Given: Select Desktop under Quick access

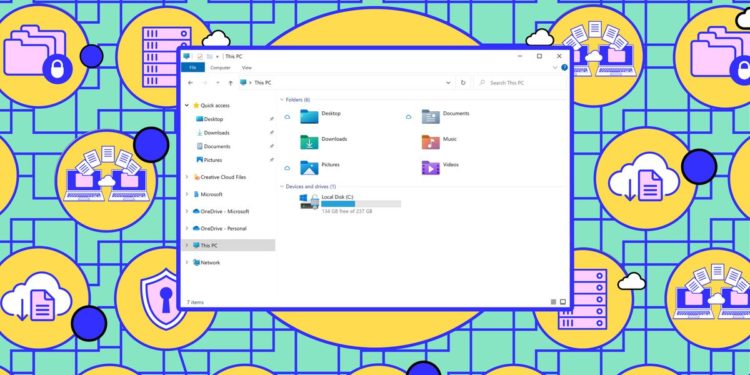Looking at the screenshot, I should click(x=210, y=119).
